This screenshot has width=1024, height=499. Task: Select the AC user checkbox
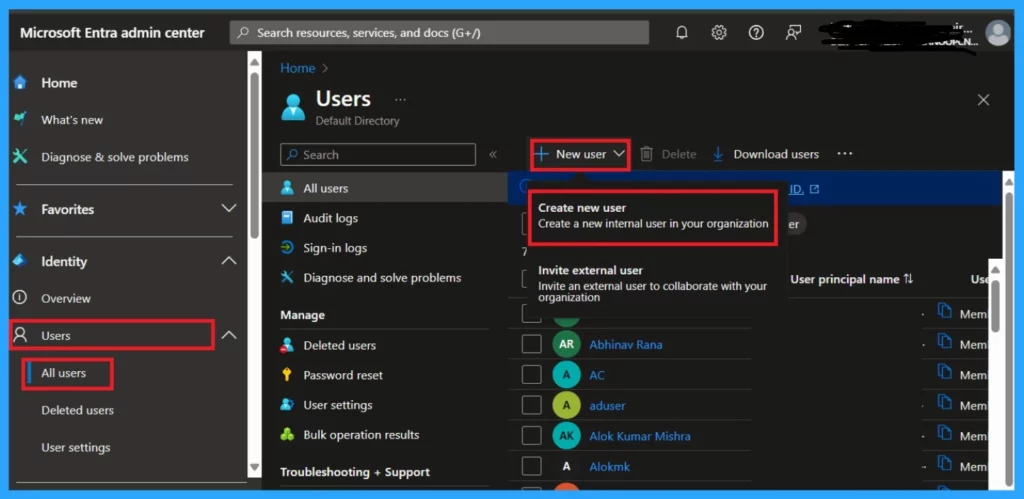[532, 375]
